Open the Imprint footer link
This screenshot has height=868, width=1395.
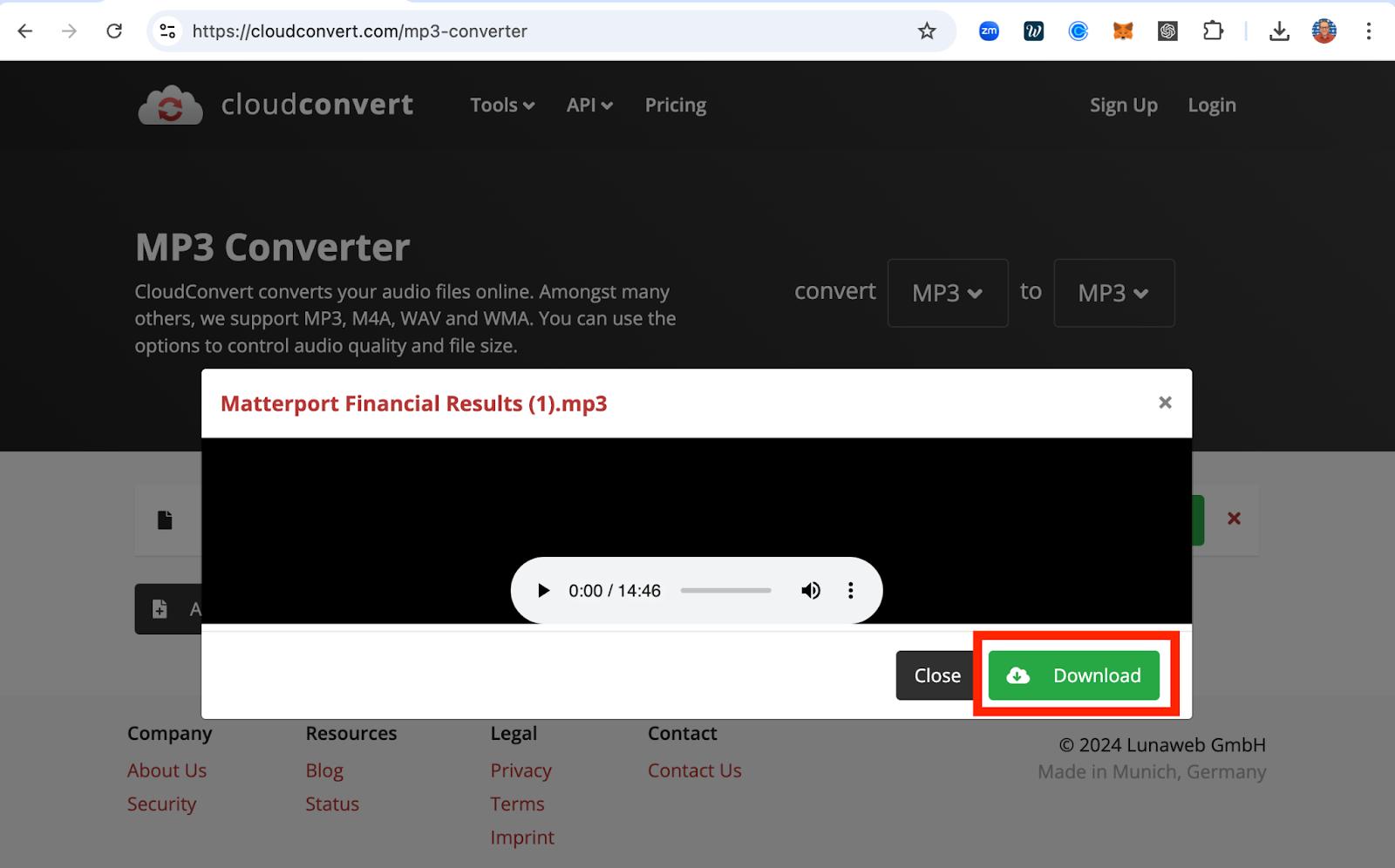coord(522,837)
